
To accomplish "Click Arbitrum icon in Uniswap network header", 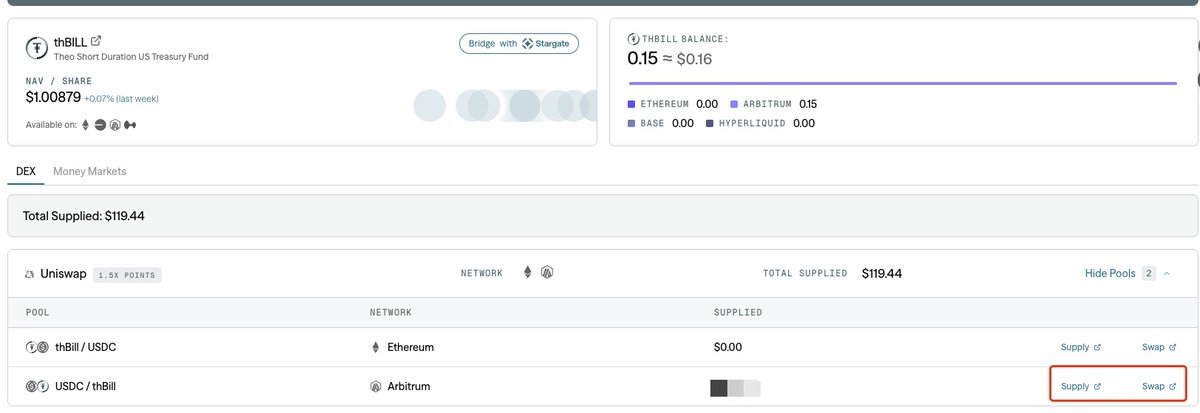I will coord(547,273).
